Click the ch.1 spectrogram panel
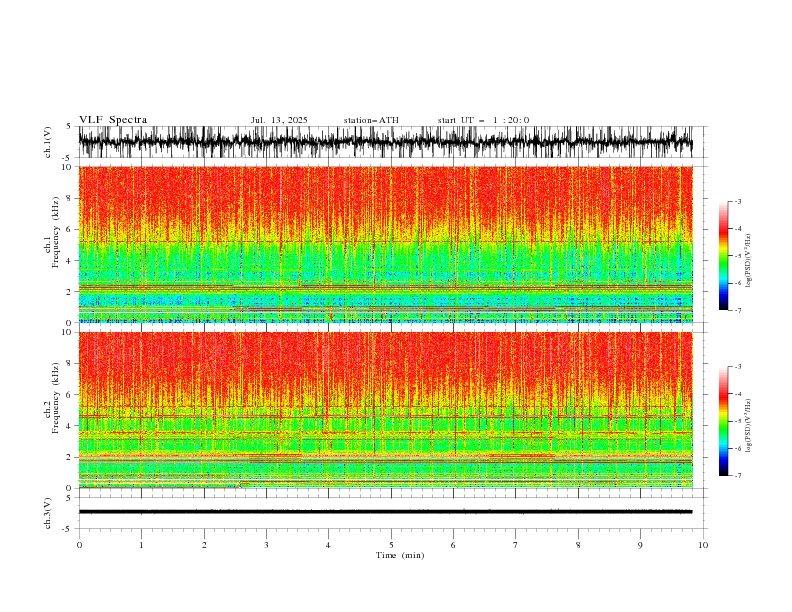 385,244
